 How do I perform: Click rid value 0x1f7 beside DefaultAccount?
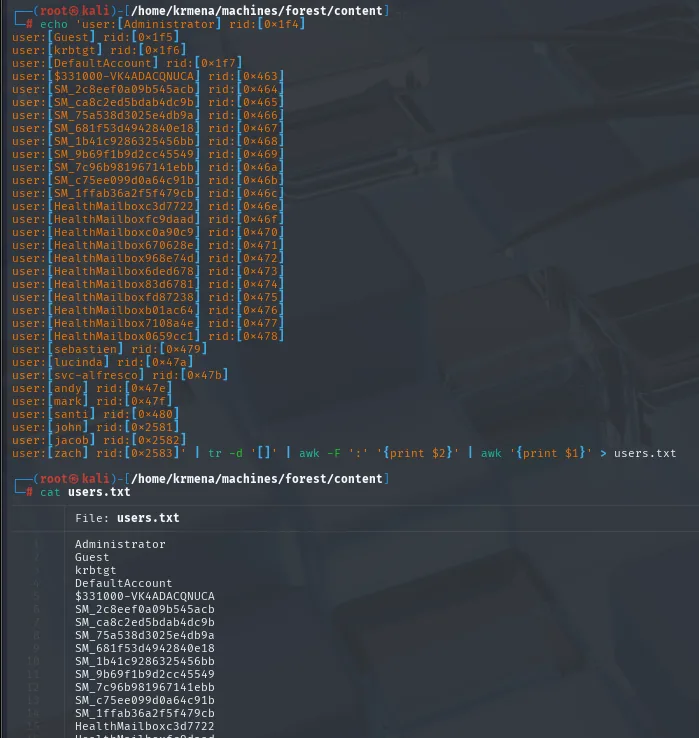tap(218, 63)
